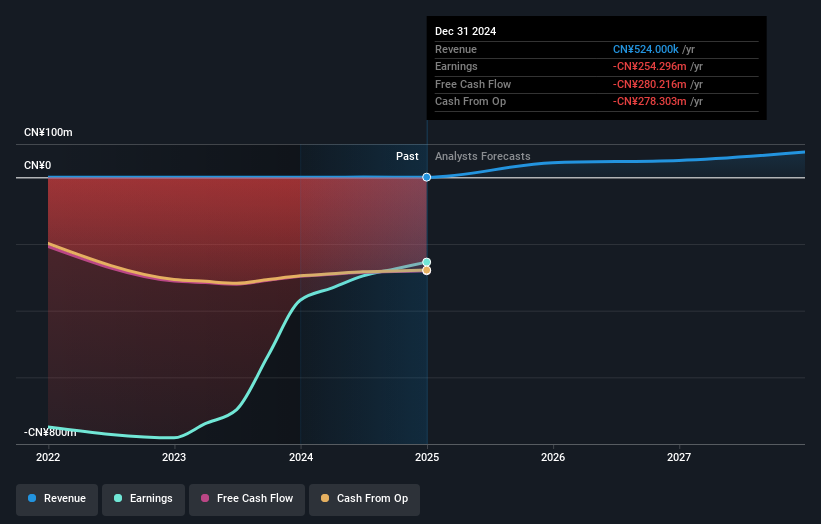This screenshot has height=524, width=821.
Task: Click the Earnings row label in tooltip
Action: pos(456,66)
